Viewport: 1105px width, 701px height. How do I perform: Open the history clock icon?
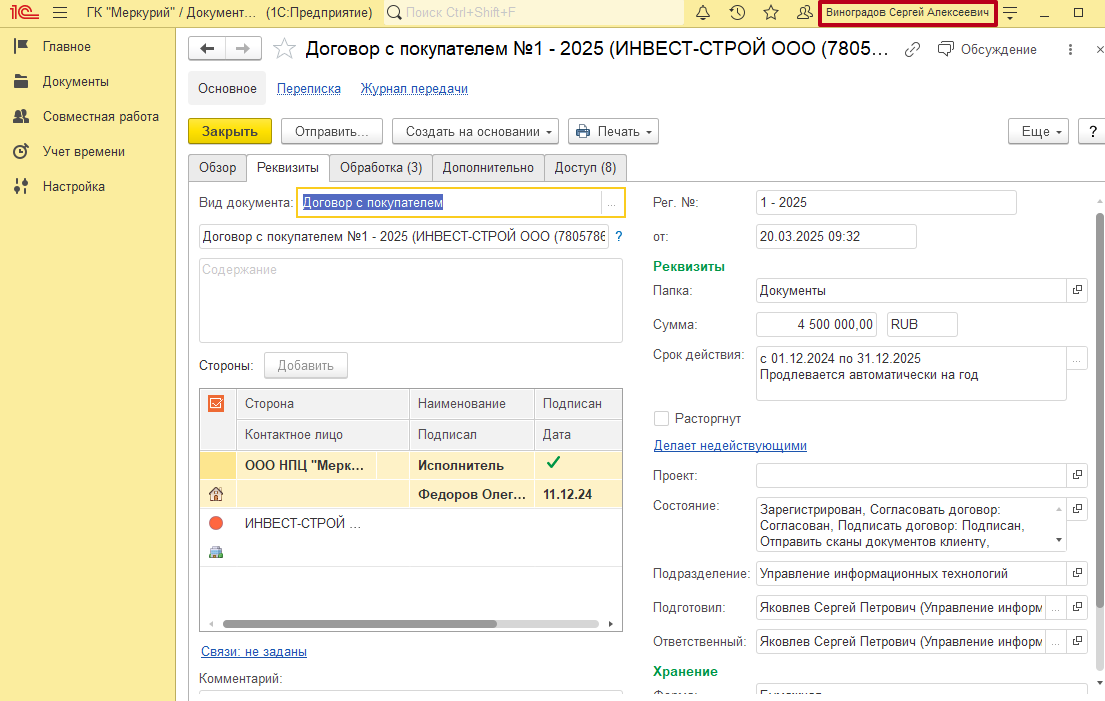pyautogui.click(x=737, y=13)
